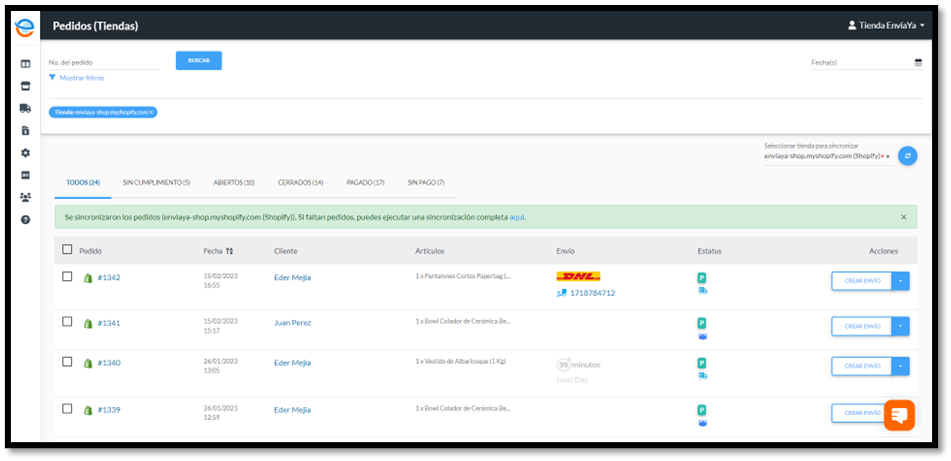Check the box for order #1341
Image resolution: width=951 pixels, height=461 pixels.
(x=67, y=321)
